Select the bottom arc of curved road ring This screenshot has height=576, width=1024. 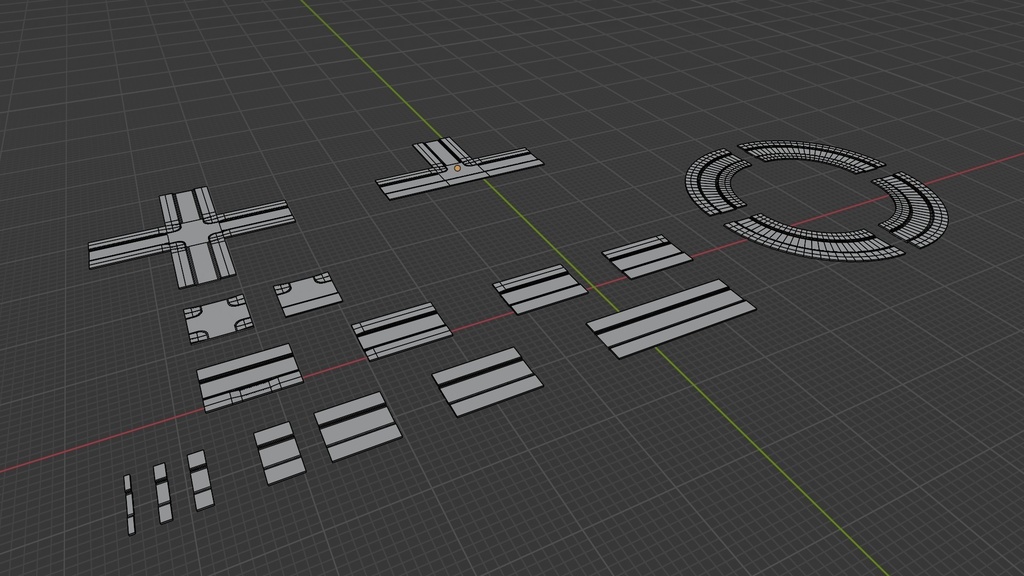click(x=814, y=237)
